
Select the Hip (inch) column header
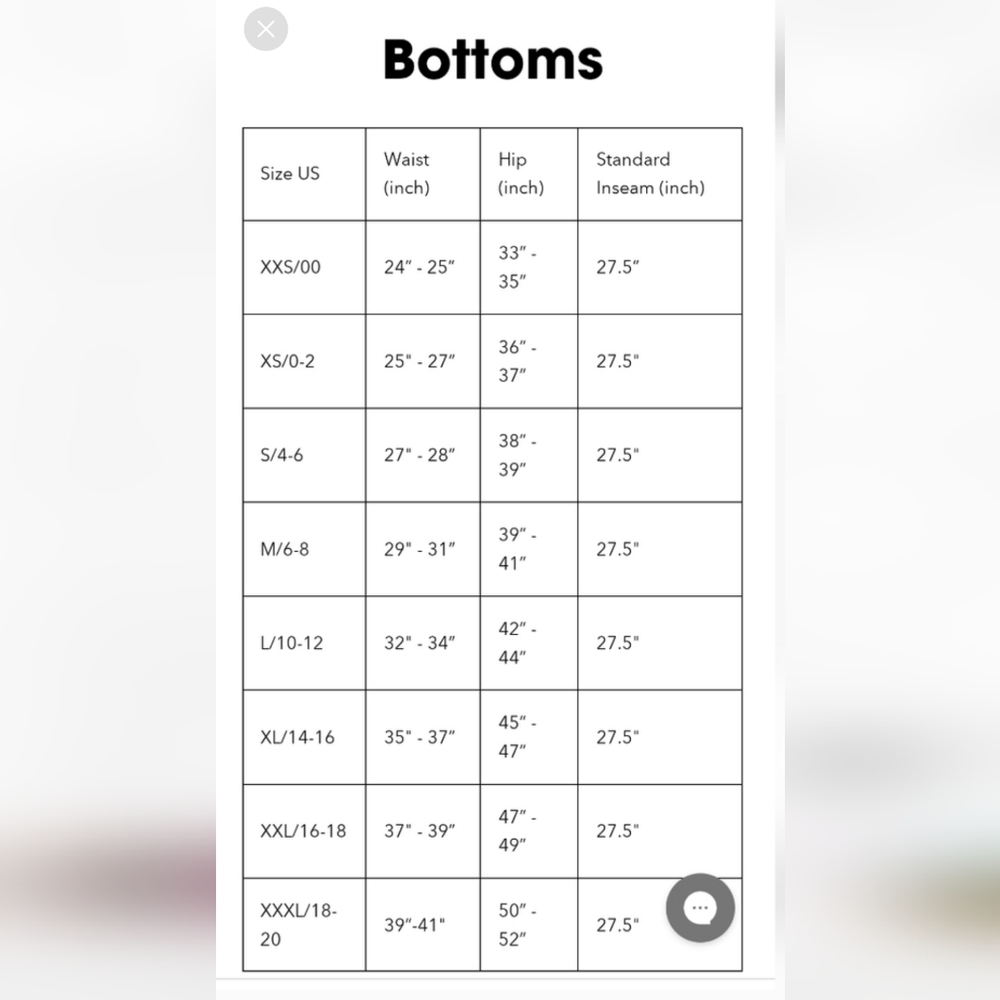(521, 173)
